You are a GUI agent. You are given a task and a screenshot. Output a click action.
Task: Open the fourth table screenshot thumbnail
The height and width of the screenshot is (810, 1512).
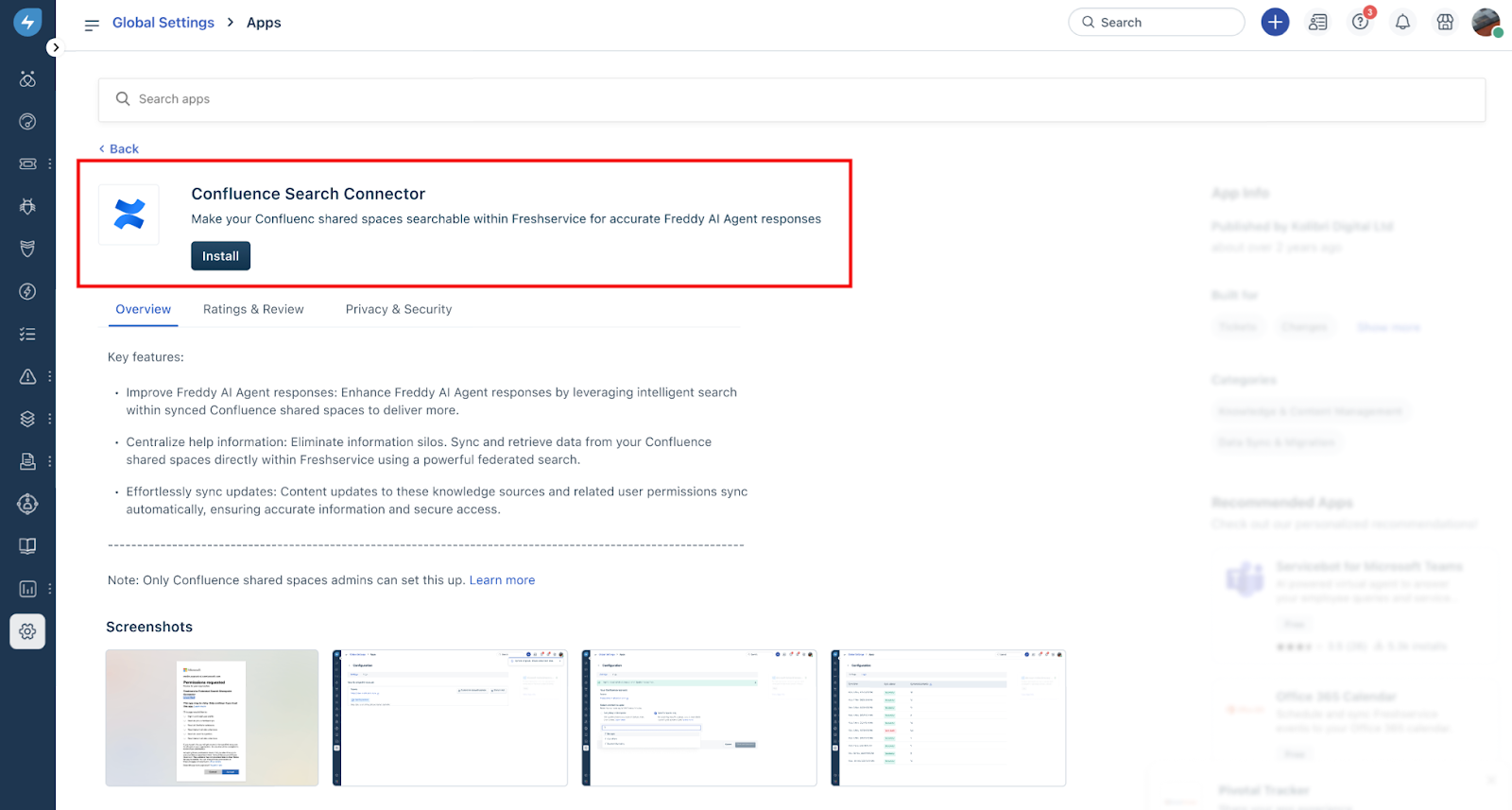[x=949, y=717]
